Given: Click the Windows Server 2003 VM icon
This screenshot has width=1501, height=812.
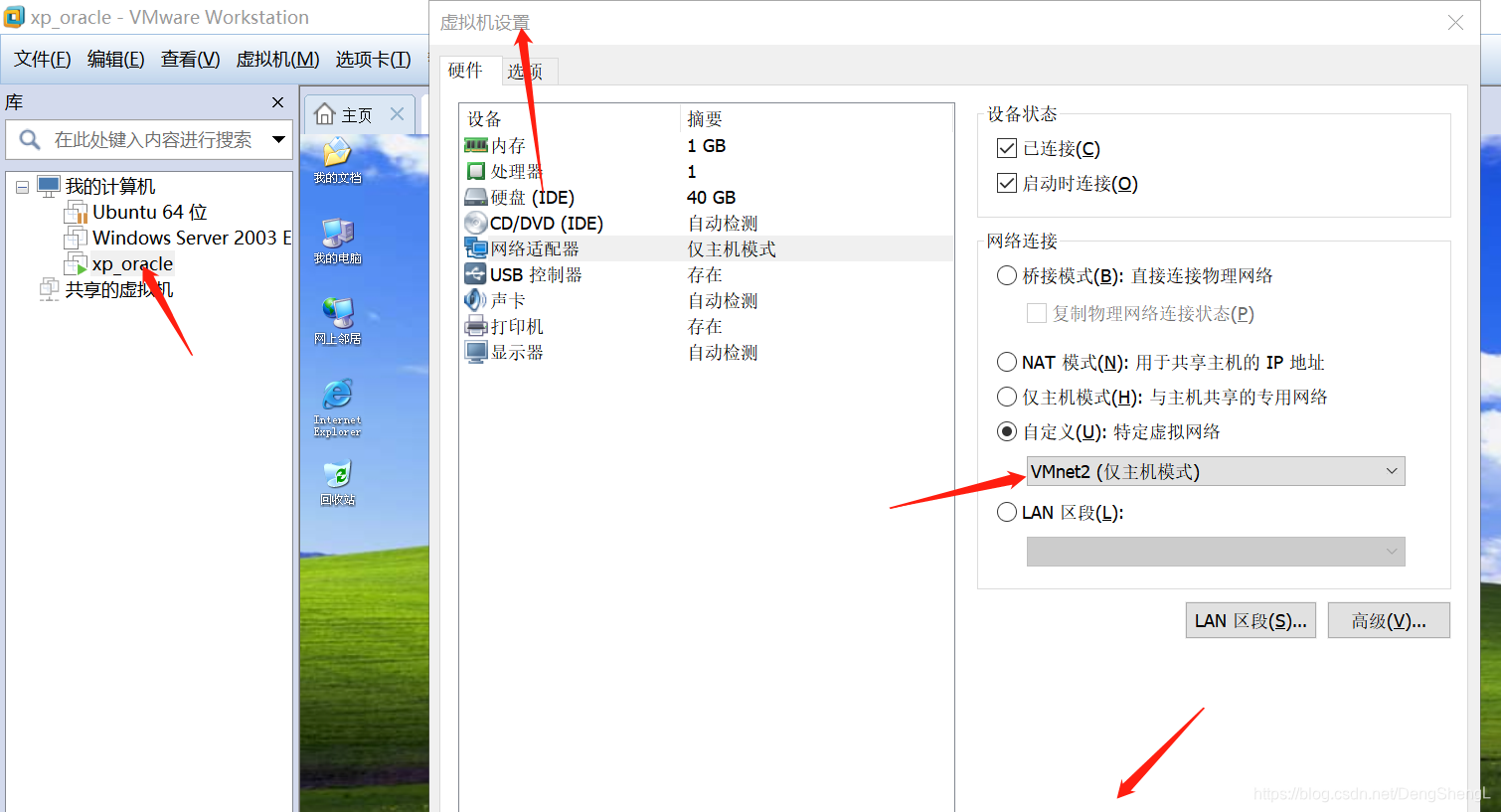Looking at the screenshot, I should [x=77, y=238].
